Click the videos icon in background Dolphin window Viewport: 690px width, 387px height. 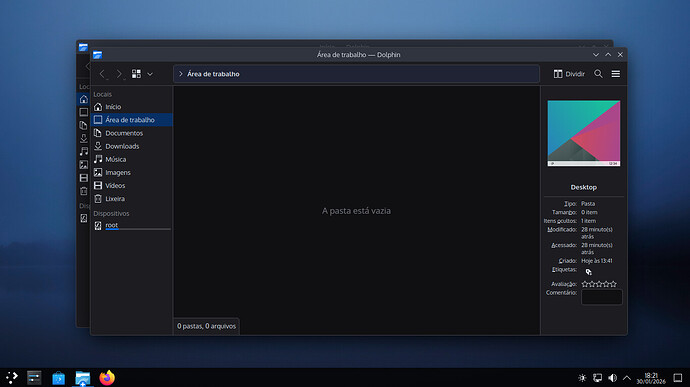[x=84, y=178]
